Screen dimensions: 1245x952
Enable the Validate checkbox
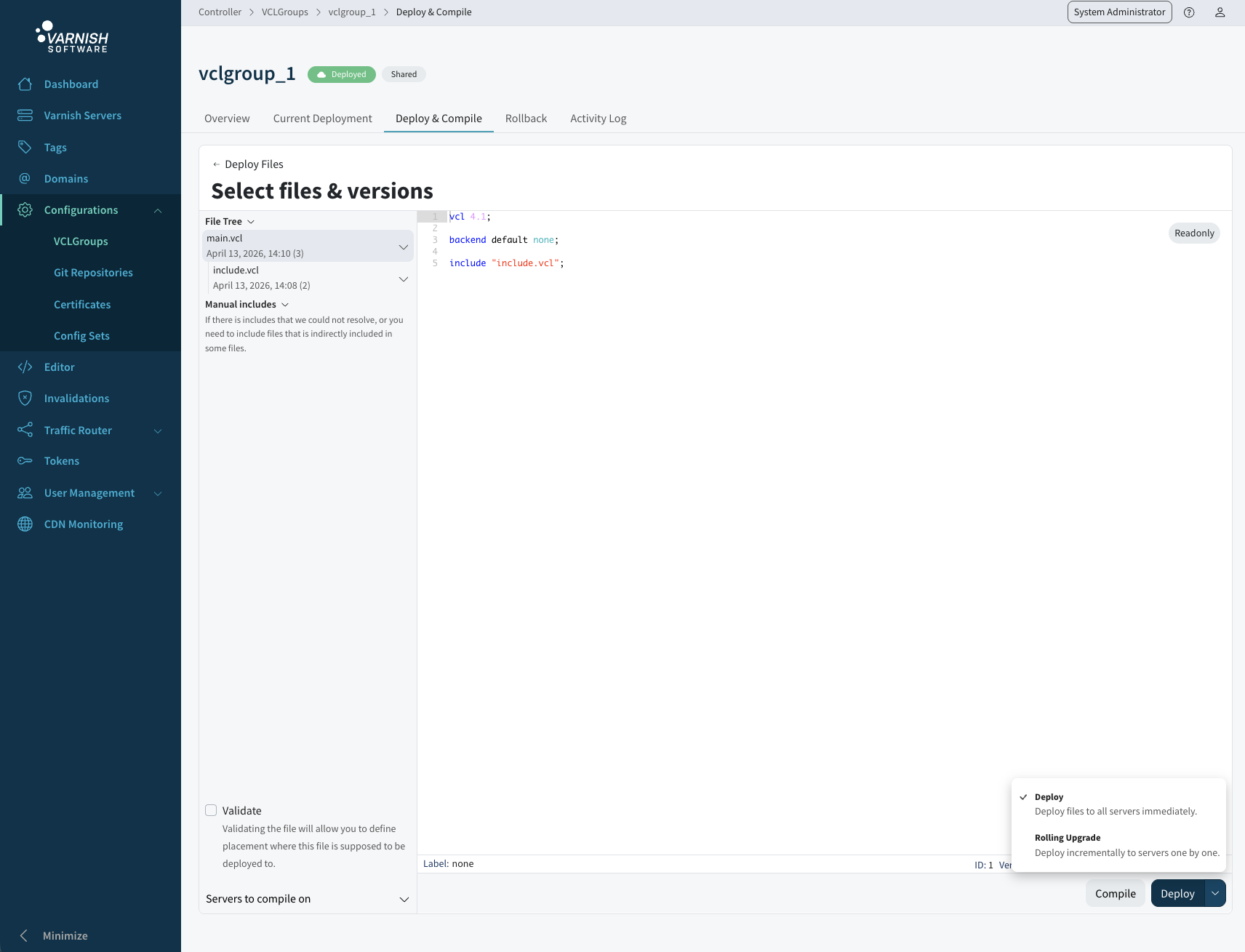211,809
